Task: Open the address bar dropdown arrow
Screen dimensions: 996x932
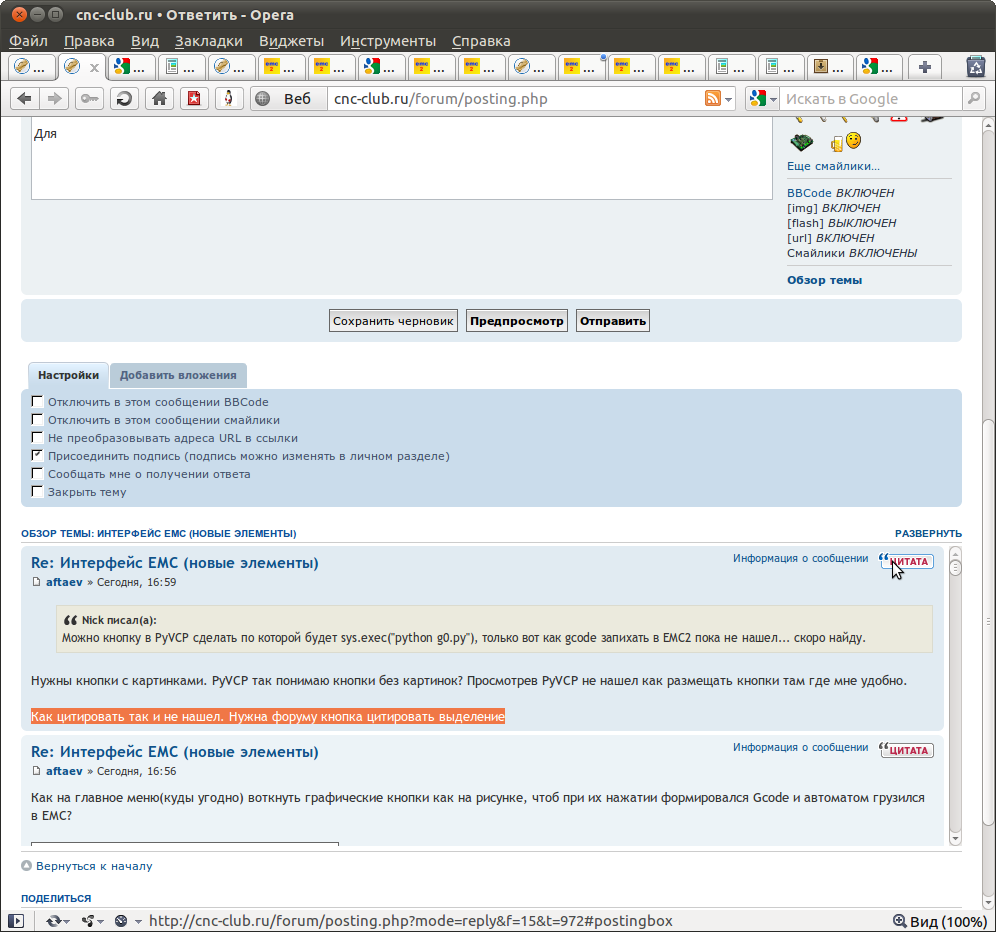Action: pyautogui.click(x=729, y=99)
